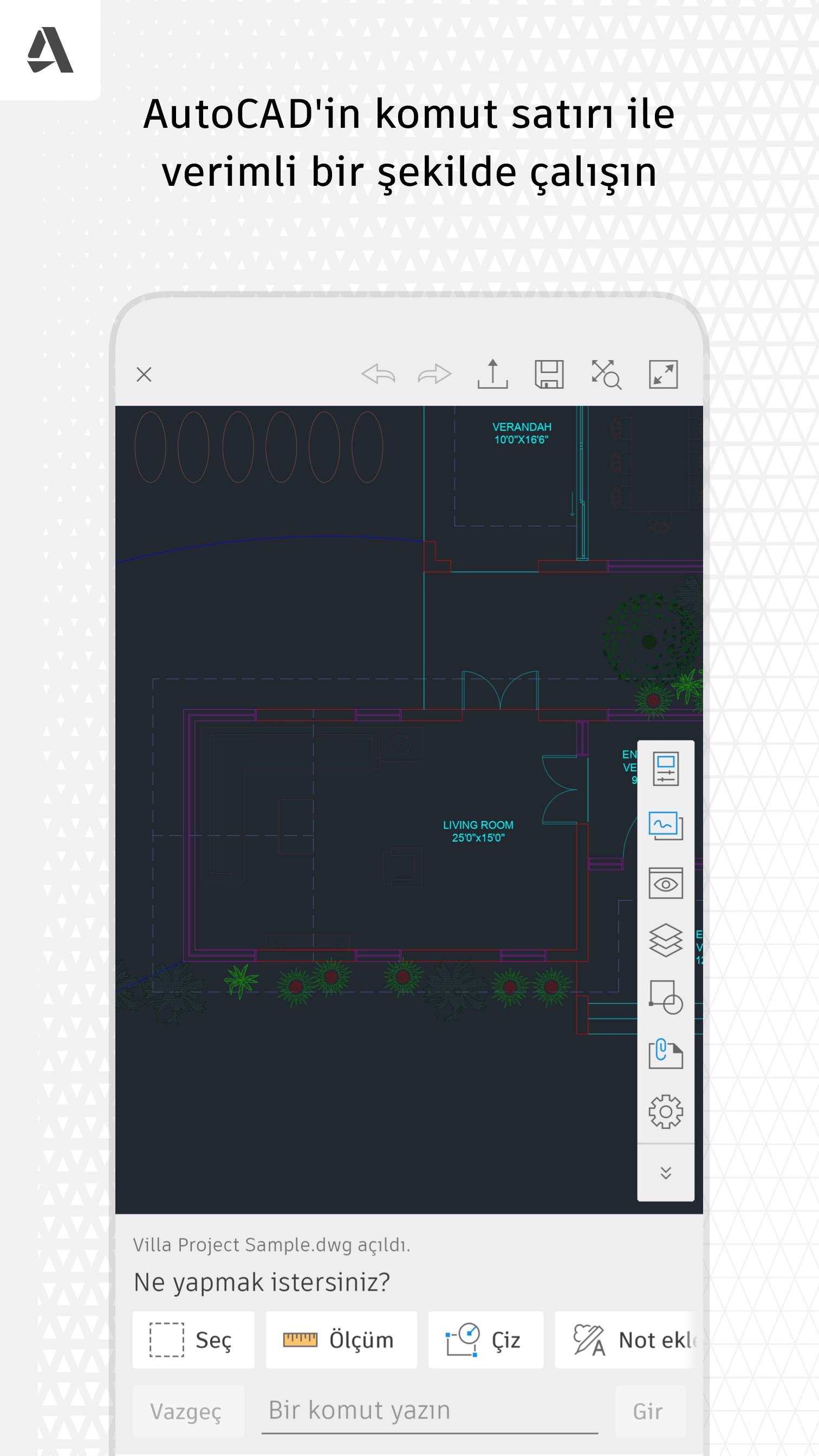This screenshot has width=819, height=1456.
Task: Click the Autodesk logo at top left
Action: [50, 50]
